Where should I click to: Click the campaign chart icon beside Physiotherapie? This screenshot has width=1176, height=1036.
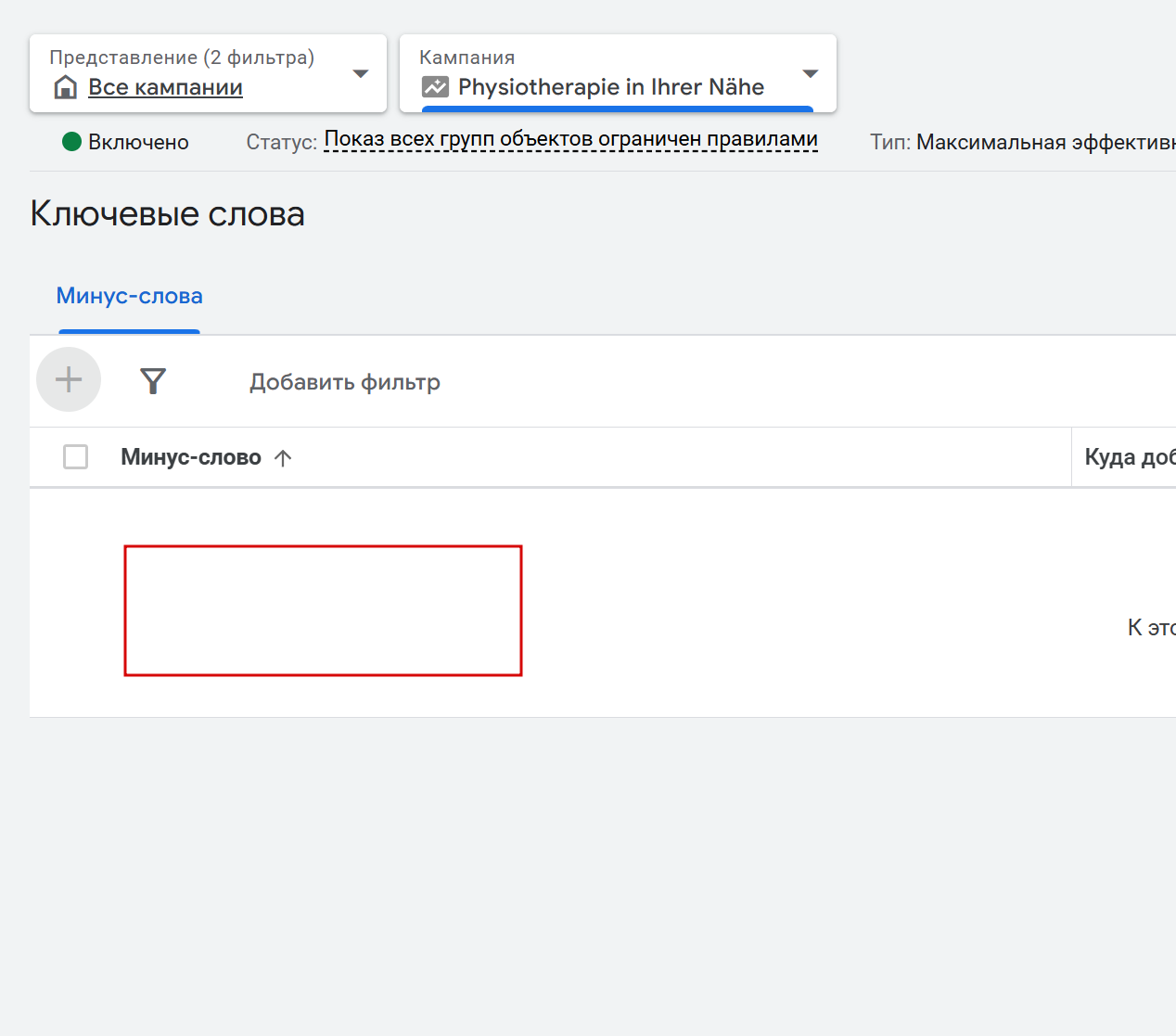(435, 87)
